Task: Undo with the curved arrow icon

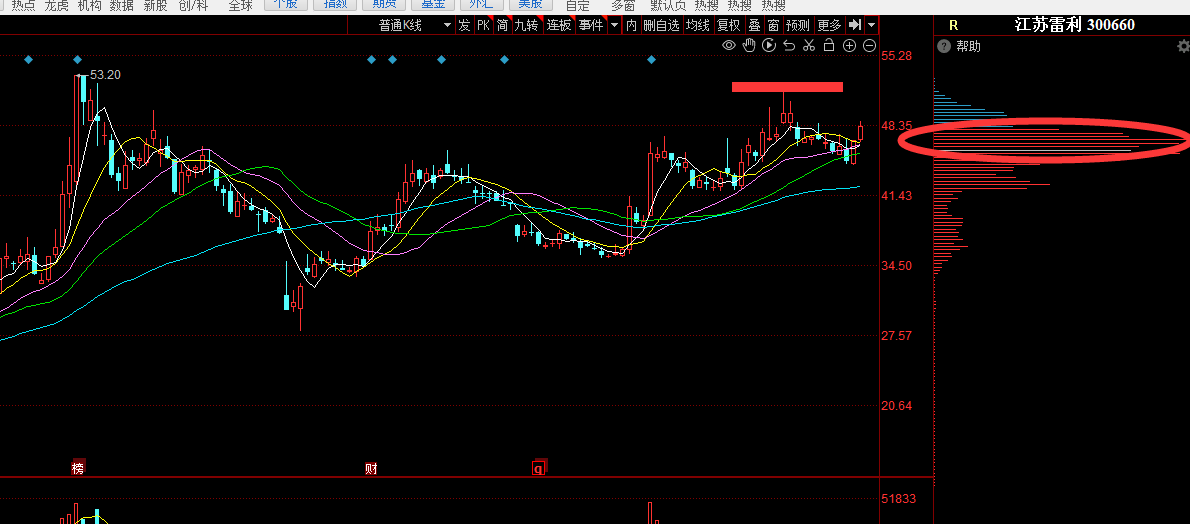Action: pos(789,46)
